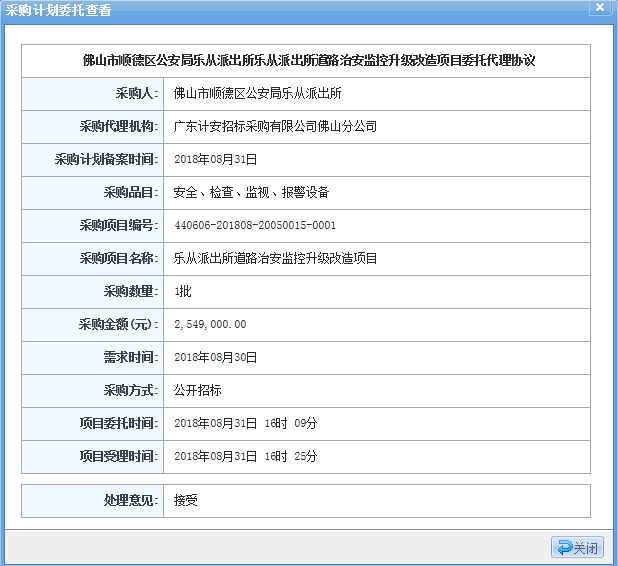618x566 pixels.
Task: Click the 采购项目名称 label
Action: 119,259
